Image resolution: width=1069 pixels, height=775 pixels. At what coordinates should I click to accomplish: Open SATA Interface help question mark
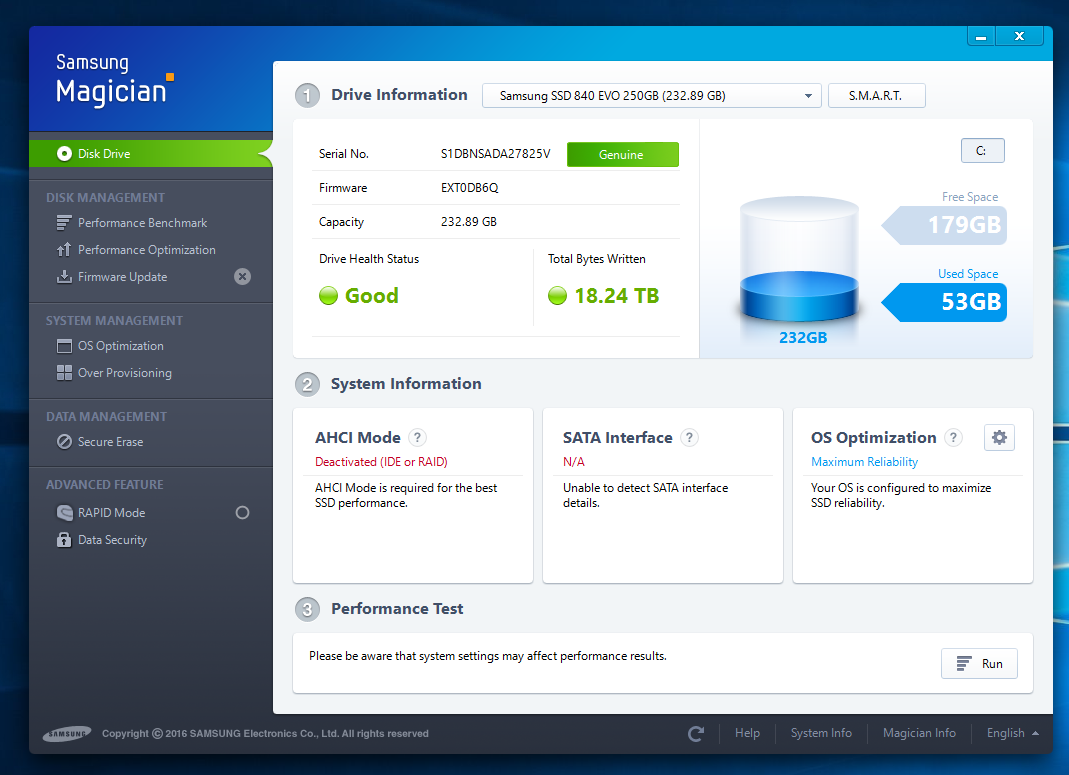coord(689,438)
